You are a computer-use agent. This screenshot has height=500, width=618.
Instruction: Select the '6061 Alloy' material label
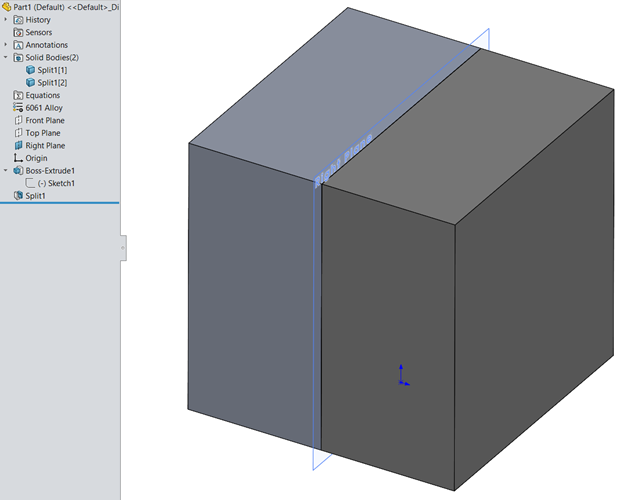click(x=44, y=108)
